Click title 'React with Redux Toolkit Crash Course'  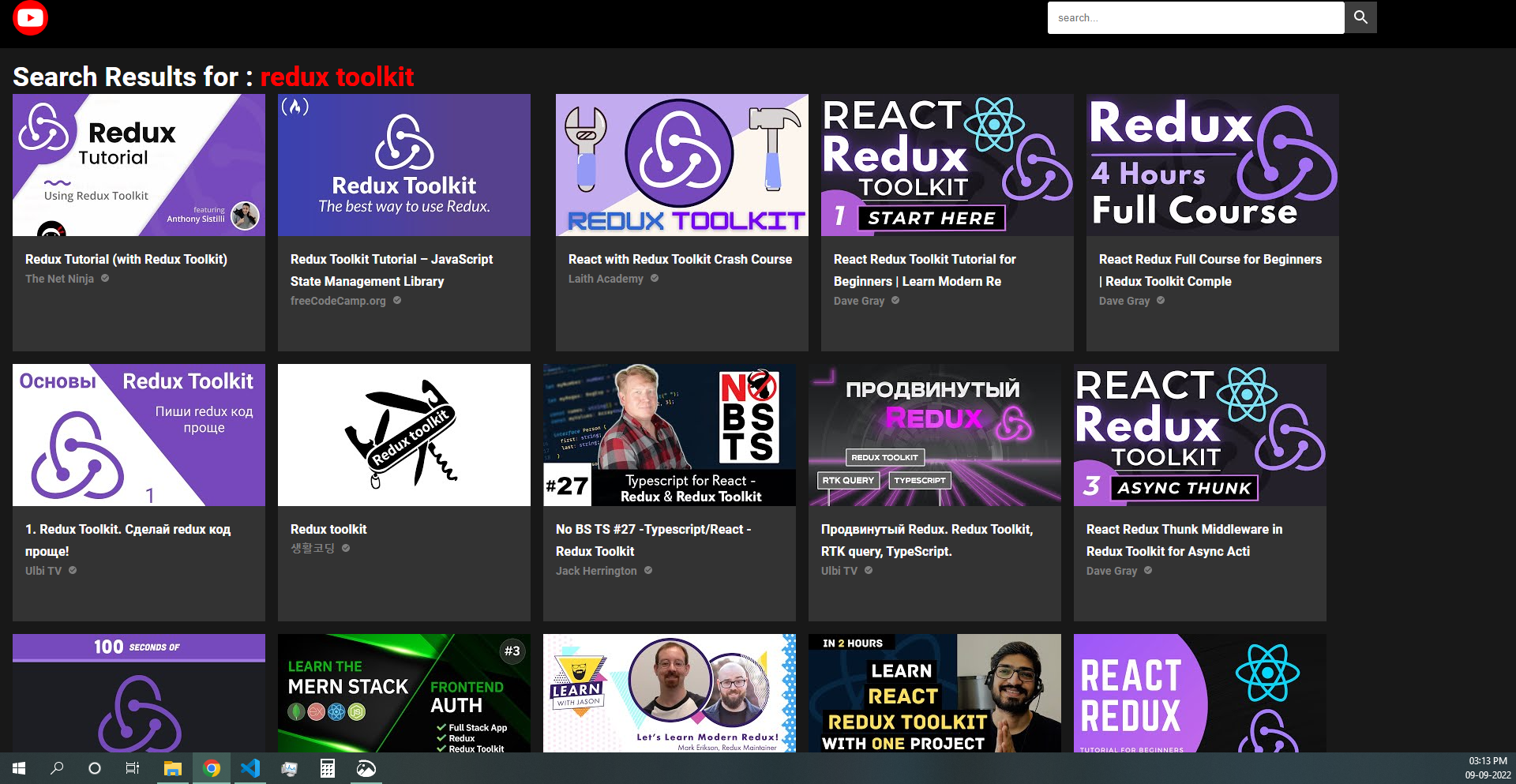pos(680,259)
